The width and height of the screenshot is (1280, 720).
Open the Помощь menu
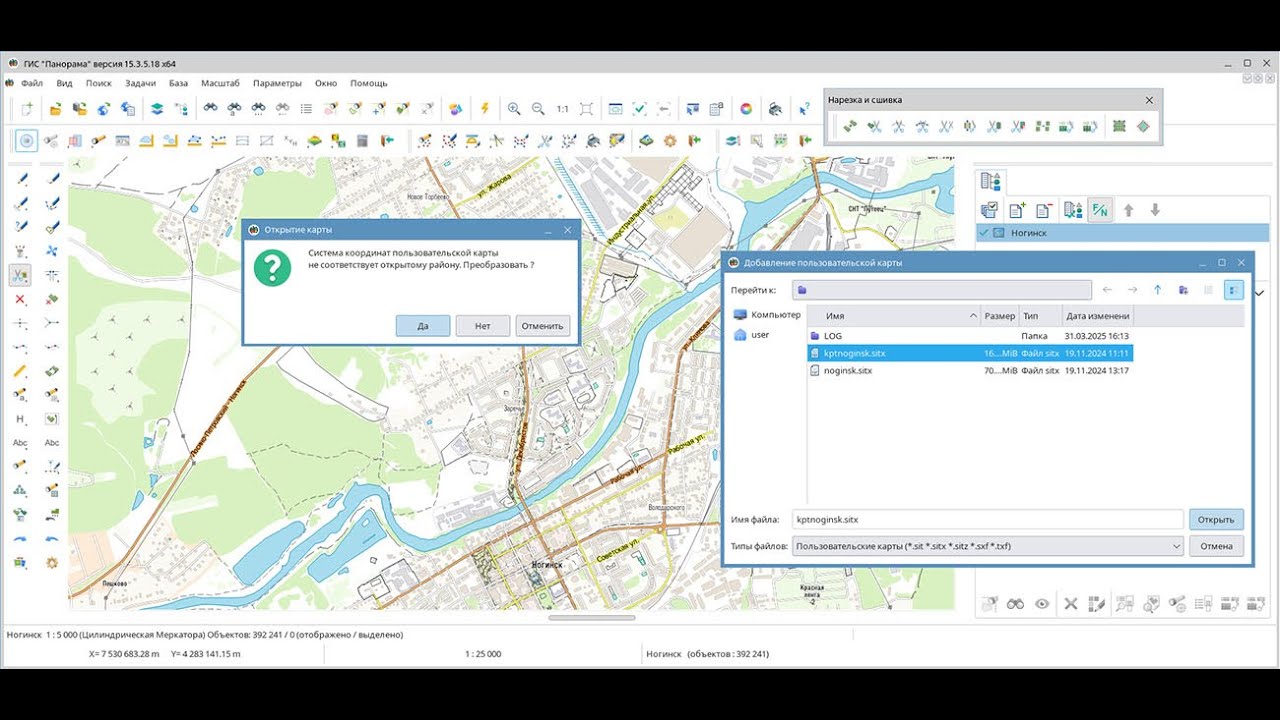[369, 83]
